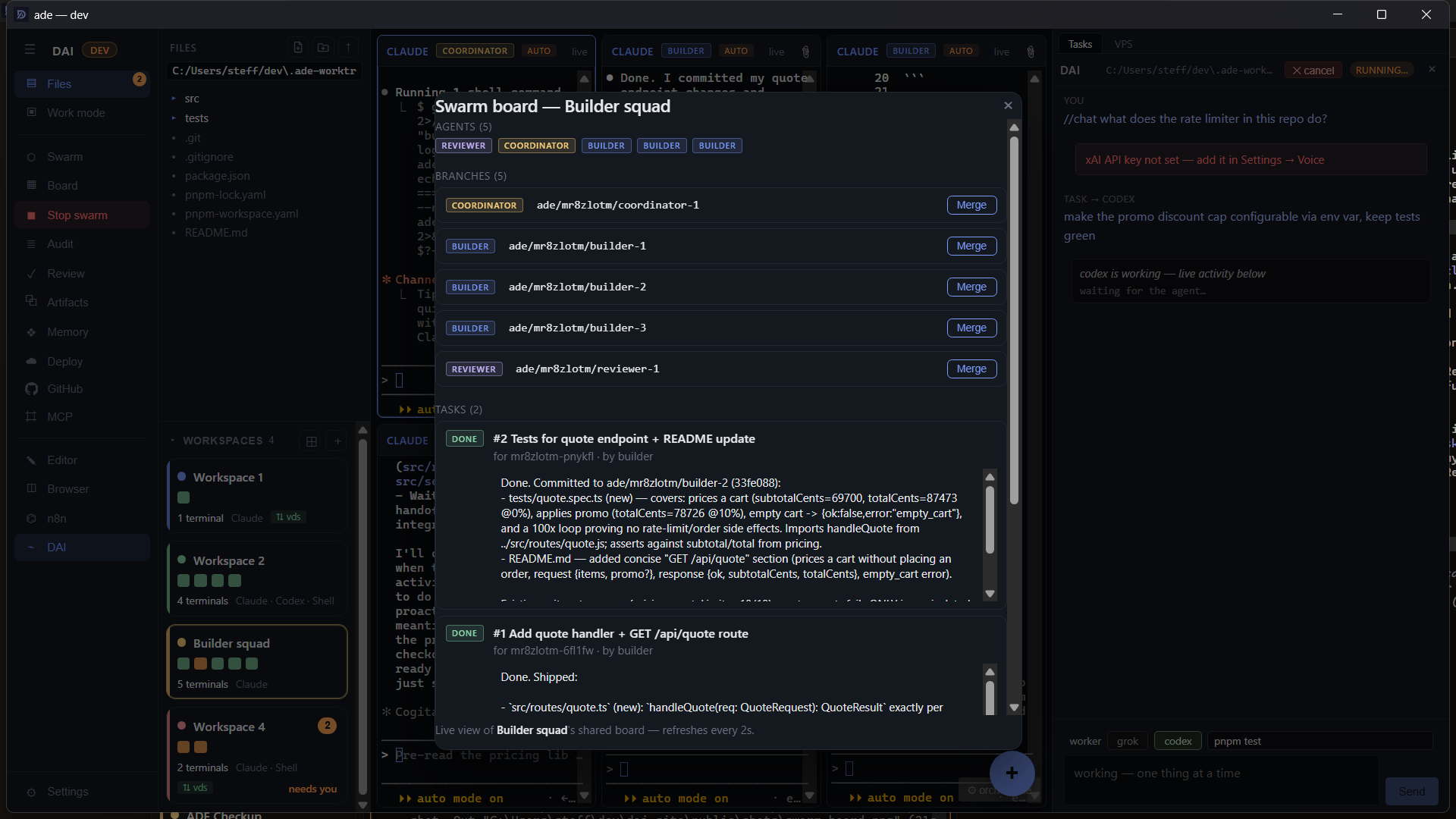This screenshot has height=819, width=1456.
Task: Expand the src folder
Action: pos(192,99)
